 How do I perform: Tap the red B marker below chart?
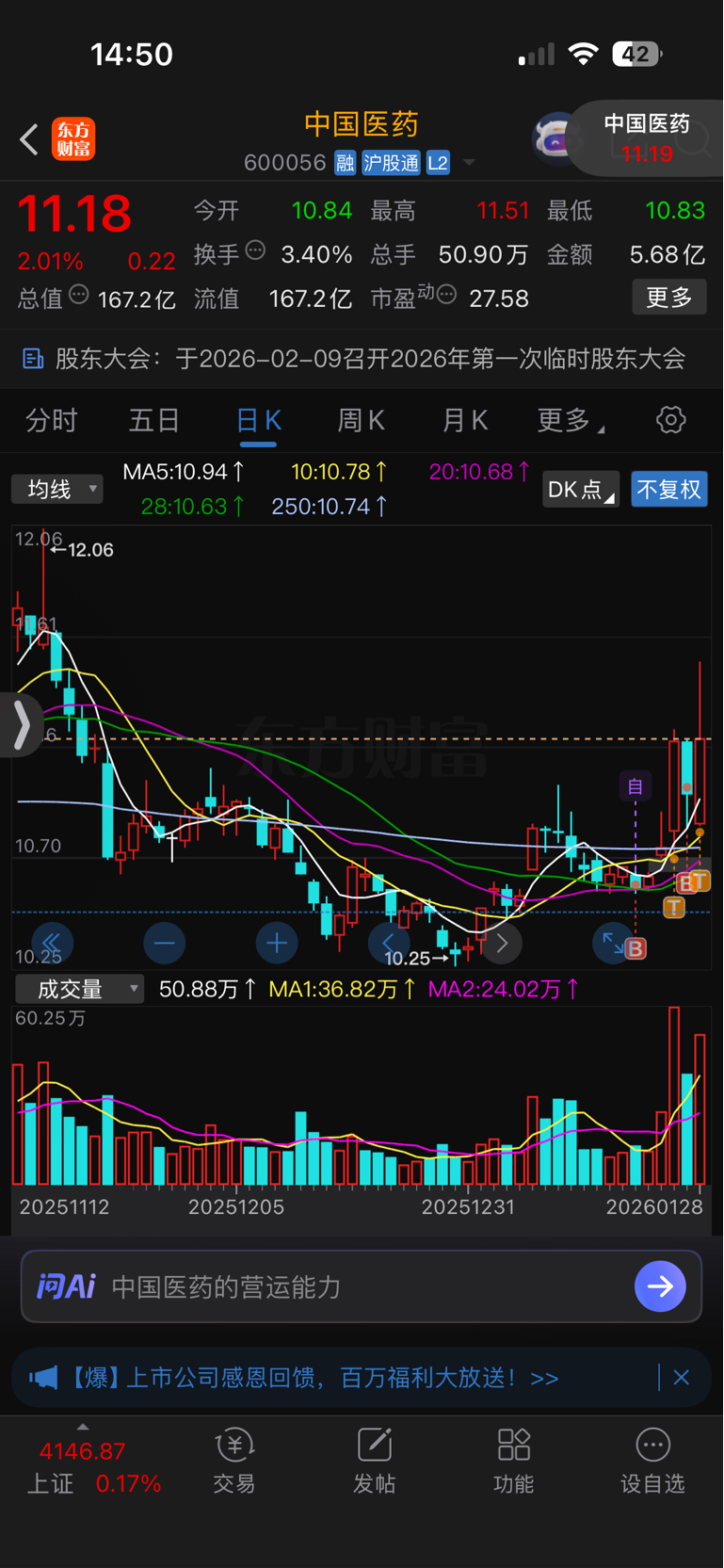(x=636, y=949)
